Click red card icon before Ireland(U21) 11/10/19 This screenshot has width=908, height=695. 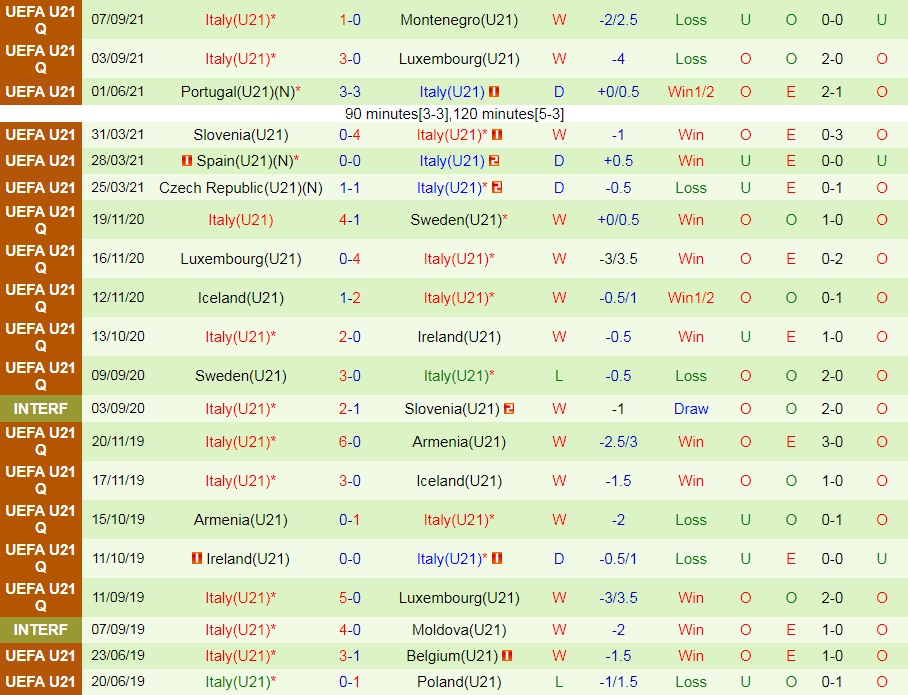tap(196, 559)
